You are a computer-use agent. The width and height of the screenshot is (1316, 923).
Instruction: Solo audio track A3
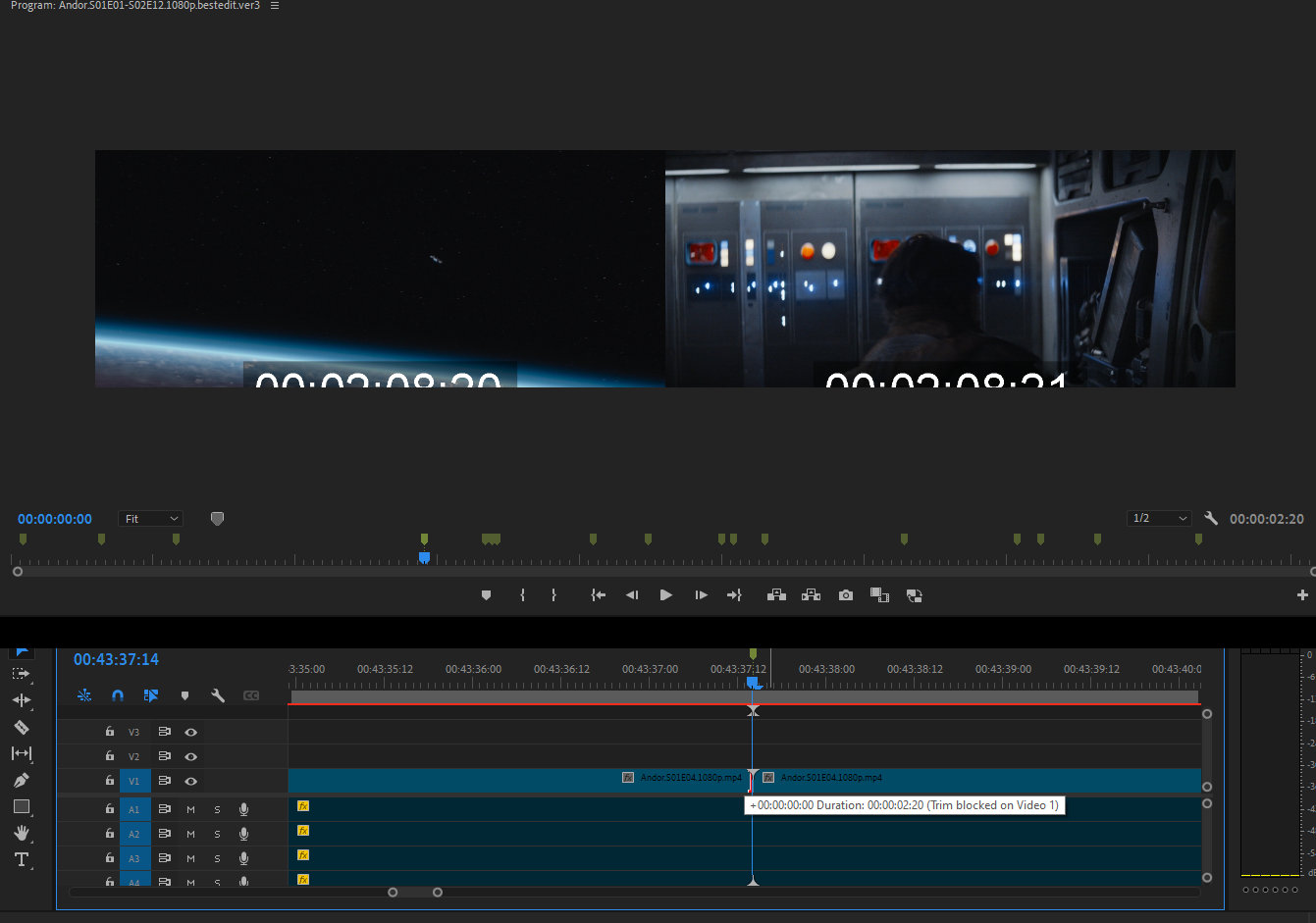(217, 858)
